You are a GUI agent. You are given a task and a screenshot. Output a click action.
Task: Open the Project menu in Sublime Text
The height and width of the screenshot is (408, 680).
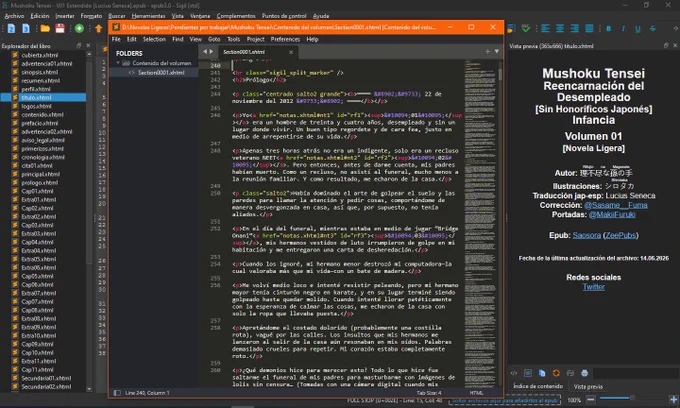point(255,39)
